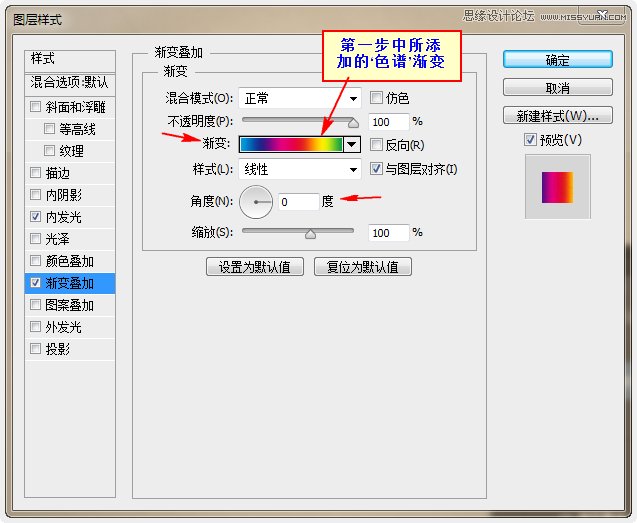
Task: Tick the 反向(R) reverse checkbox
Action: [376, 144]
